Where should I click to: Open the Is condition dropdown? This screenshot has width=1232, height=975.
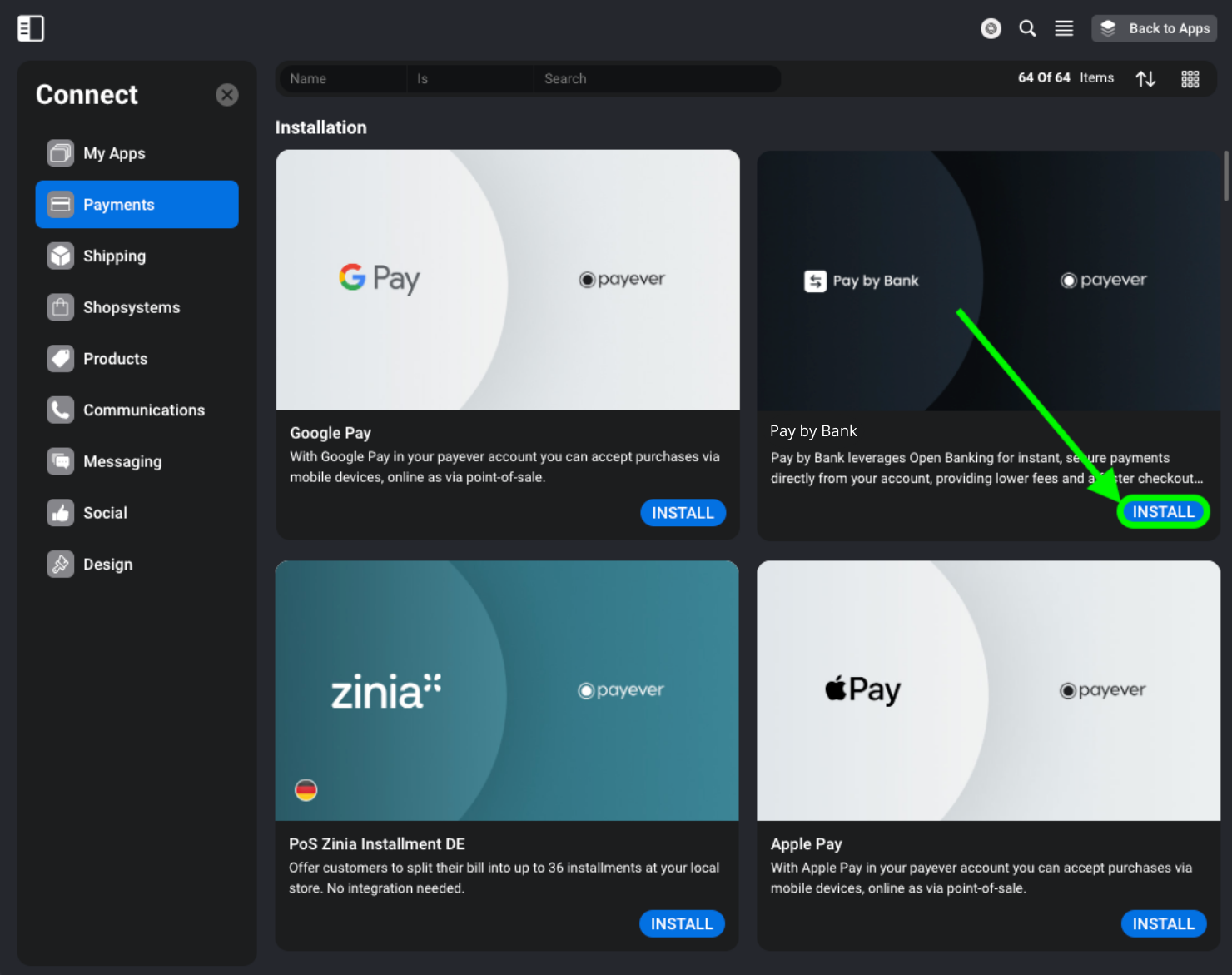point(469,78)
